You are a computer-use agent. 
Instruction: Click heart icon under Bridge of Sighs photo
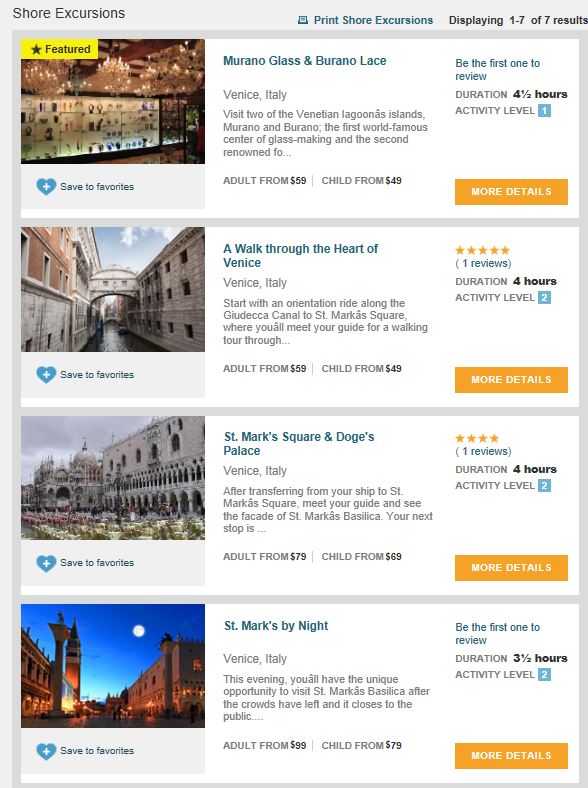coord(46,375)
